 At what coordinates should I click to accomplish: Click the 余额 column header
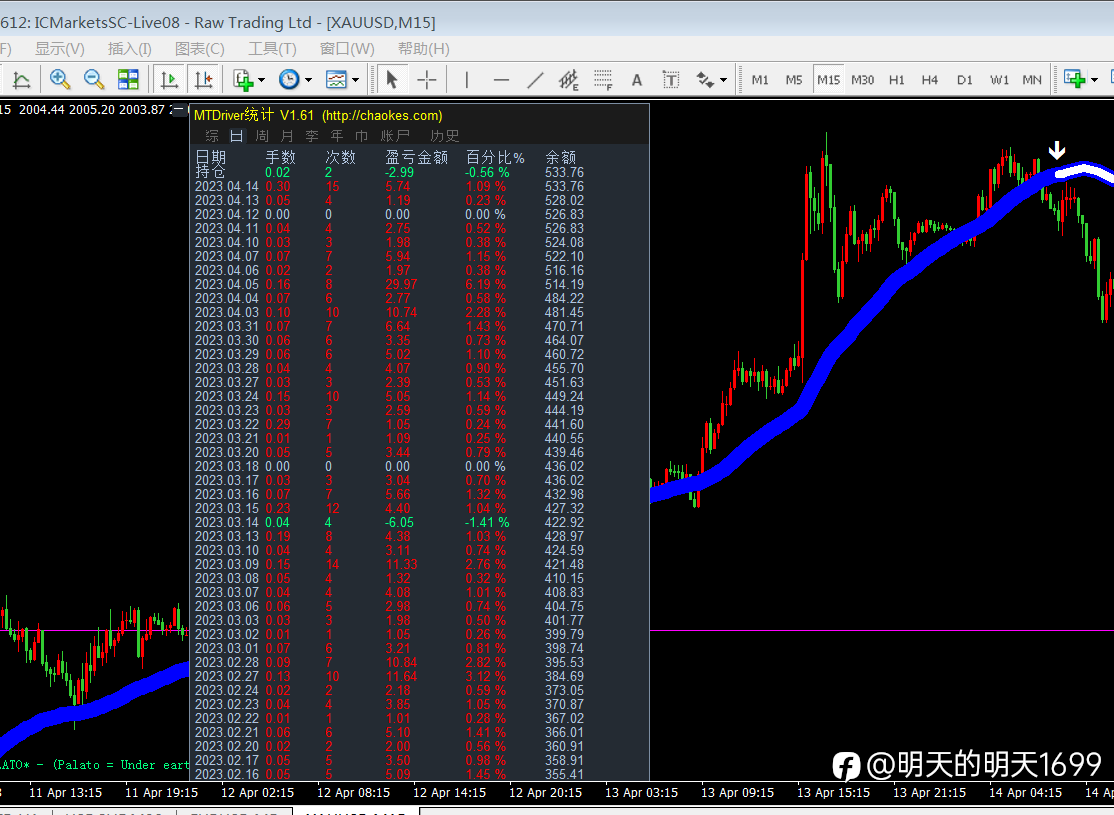pyautogui.click(x=561, y=157)
